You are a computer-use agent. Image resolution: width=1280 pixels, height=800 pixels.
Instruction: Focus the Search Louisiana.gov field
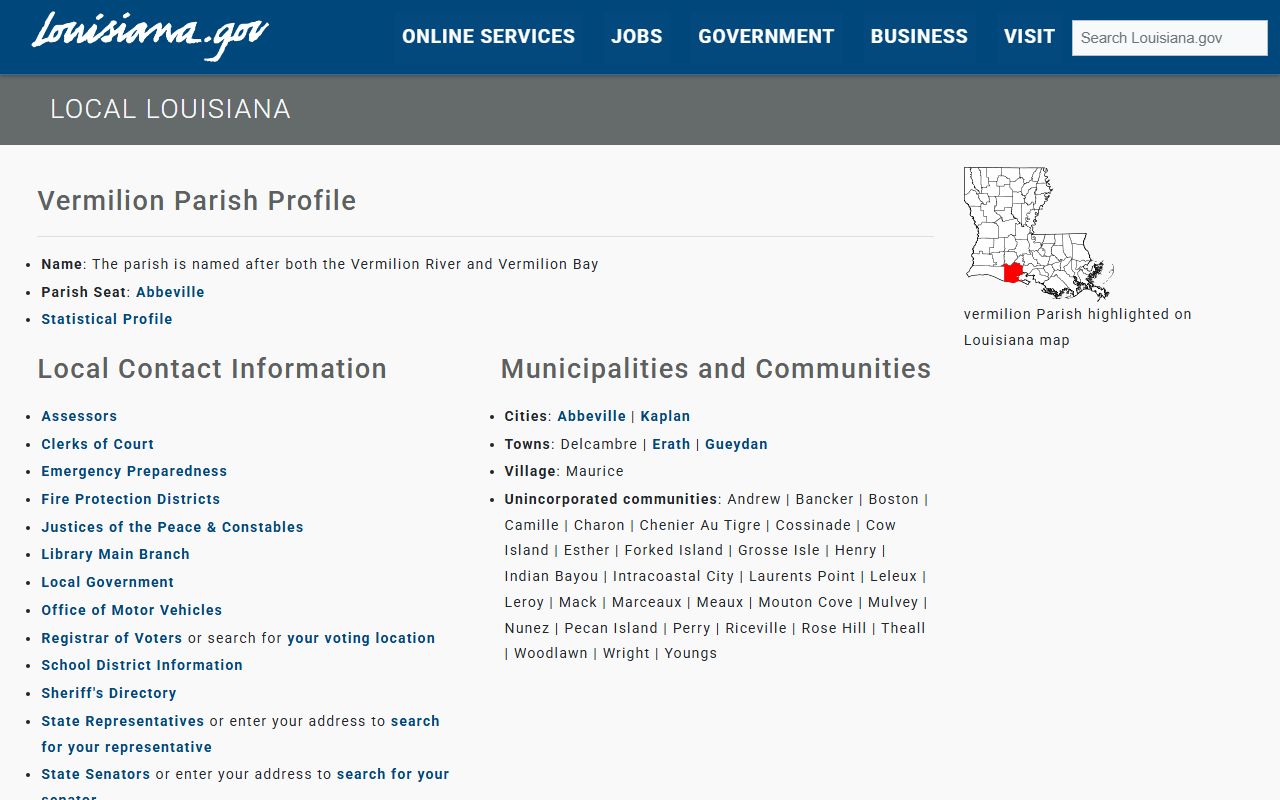(1170, 38)
